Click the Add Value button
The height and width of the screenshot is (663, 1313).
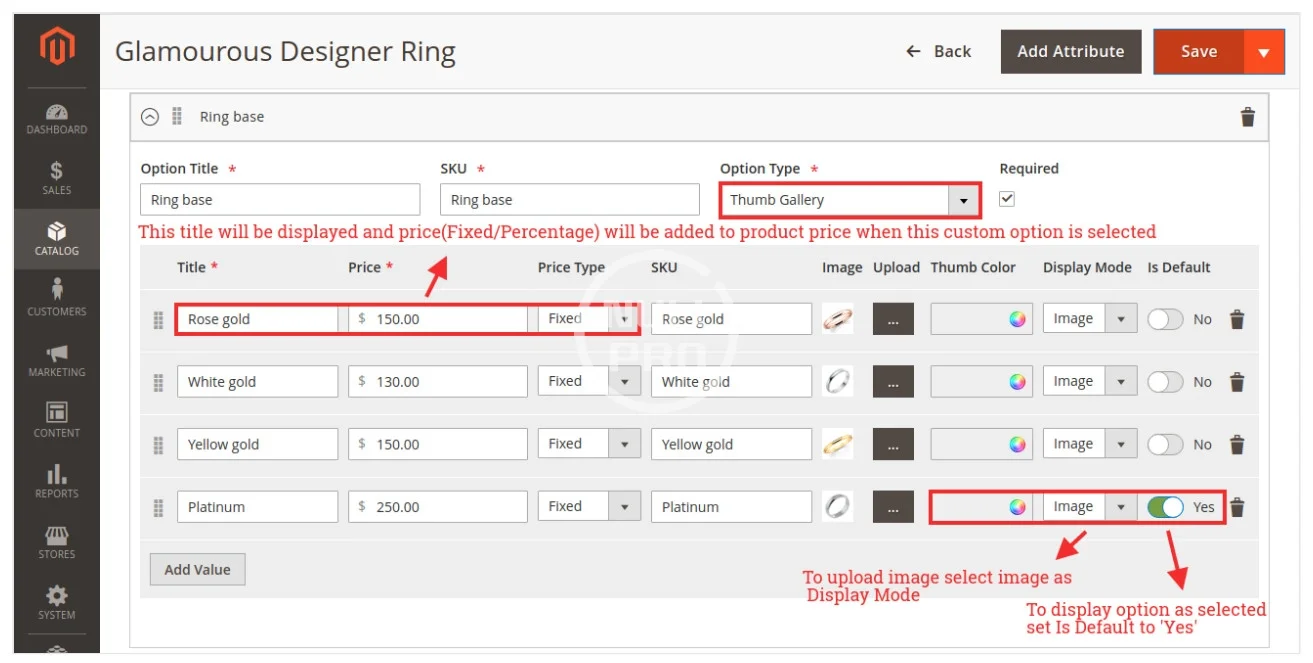point(197,570)
